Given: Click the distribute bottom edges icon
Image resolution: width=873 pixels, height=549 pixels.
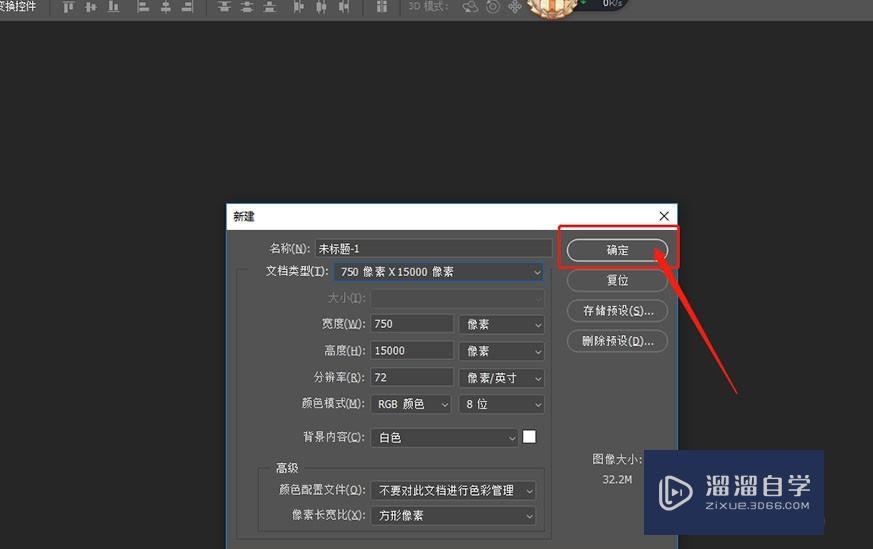Looking at the screenshot, I should coord(270,7).
